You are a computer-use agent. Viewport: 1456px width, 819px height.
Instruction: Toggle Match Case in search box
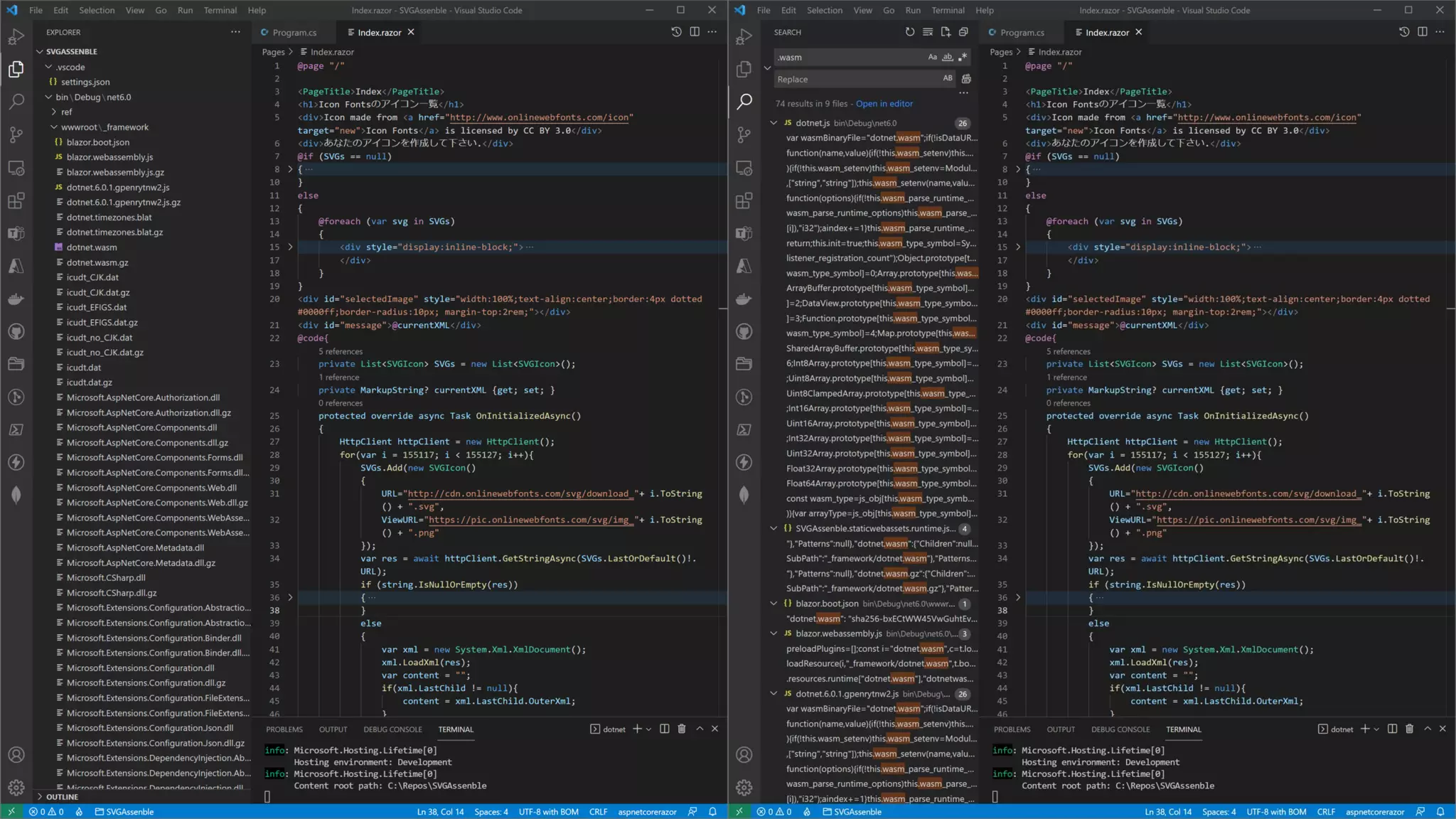(932, 57)
